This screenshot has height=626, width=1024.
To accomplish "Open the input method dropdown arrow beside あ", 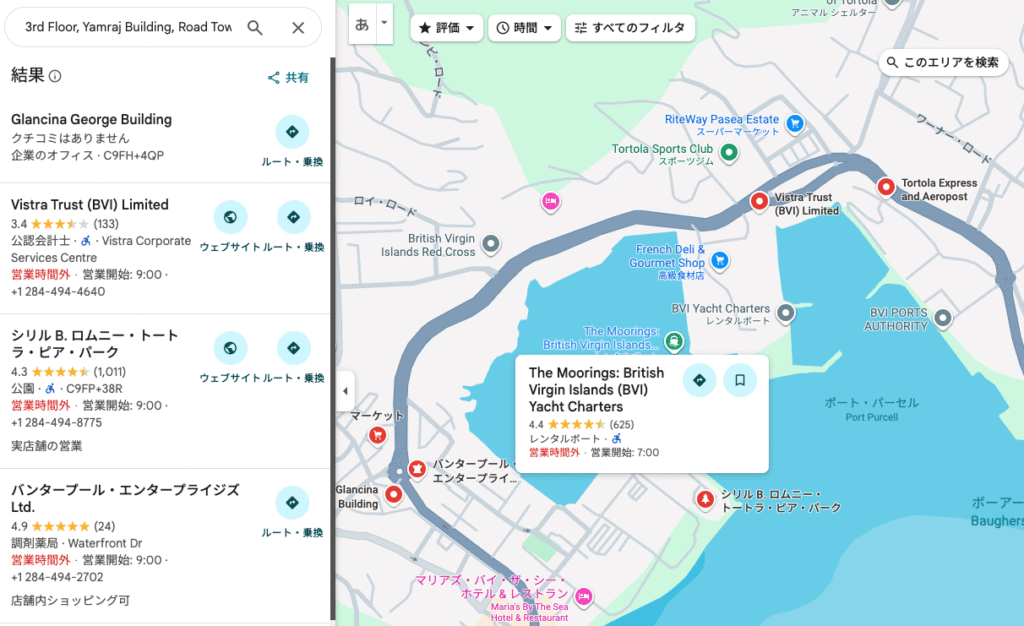I will 384,22.
